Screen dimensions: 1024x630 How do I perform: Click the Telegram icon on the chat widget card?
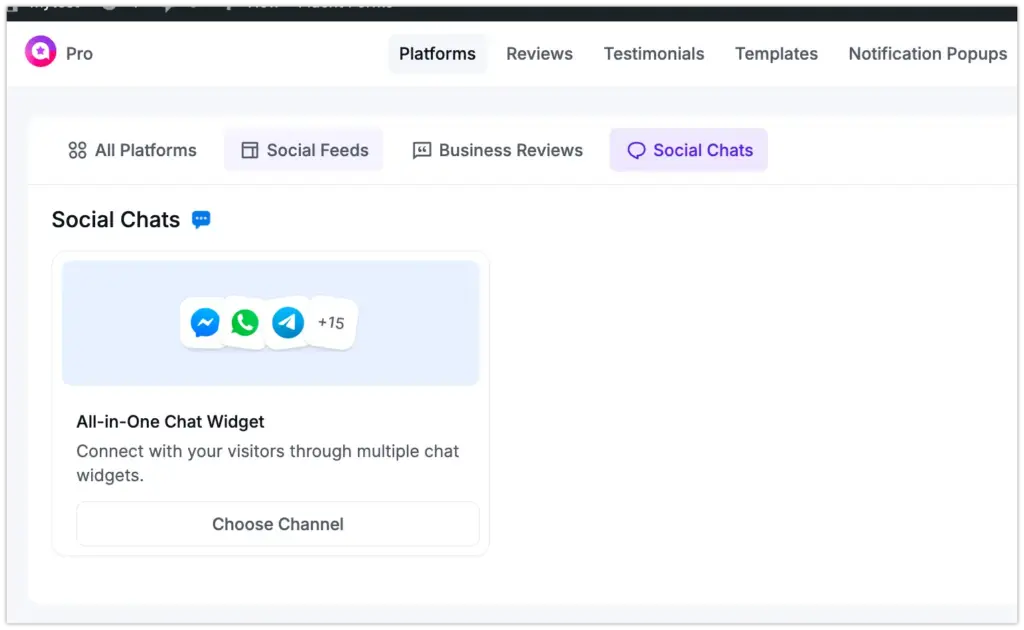click(287, 322)
